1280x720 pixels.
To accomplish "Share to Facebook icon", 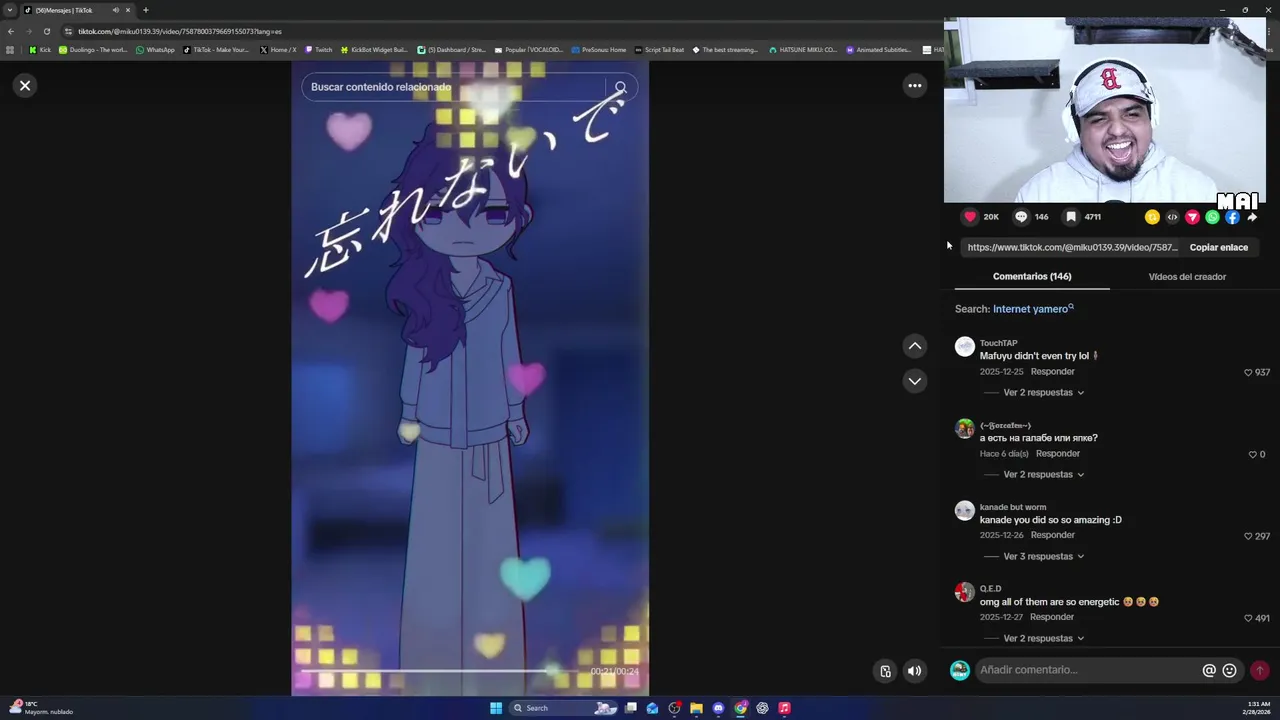I will (x=1232, y=217).
